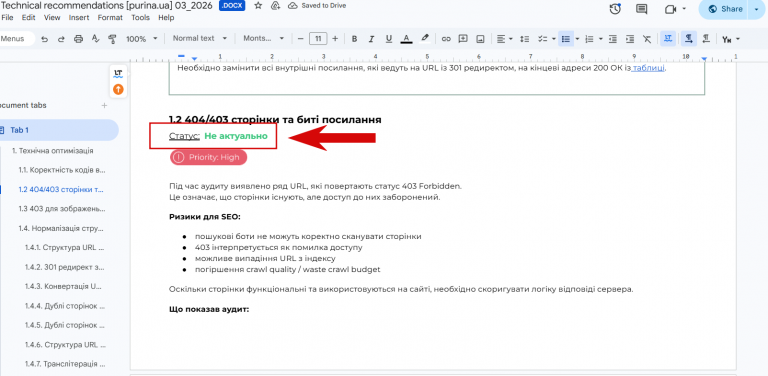
Task: Go to 1.3 403 для зображень outline item
Action: [62, 209]
